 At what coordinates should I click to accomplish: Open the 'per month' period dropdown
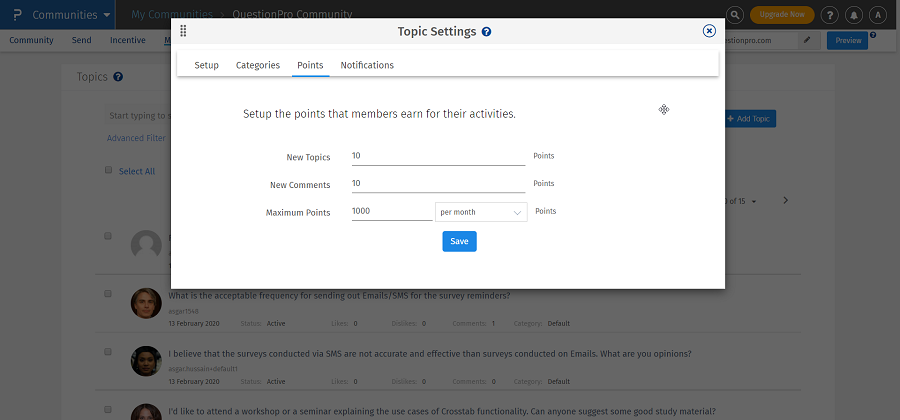(x=481, y=212)
